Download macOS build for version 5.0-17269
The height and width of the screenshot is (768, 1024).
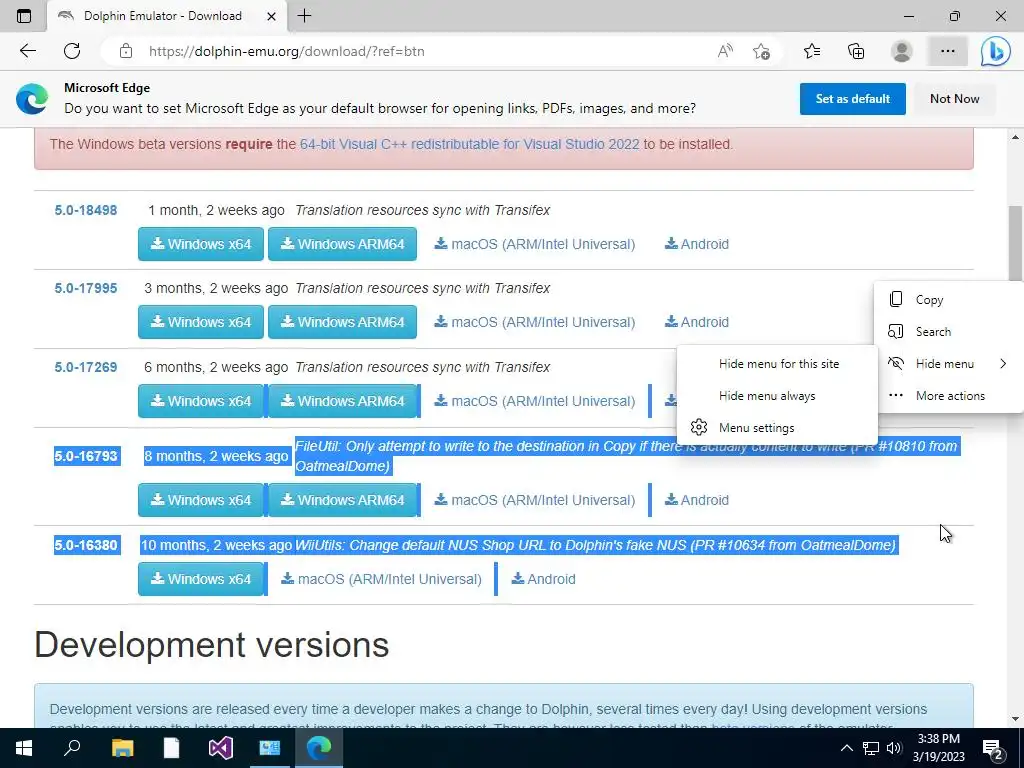click(535, 401)
